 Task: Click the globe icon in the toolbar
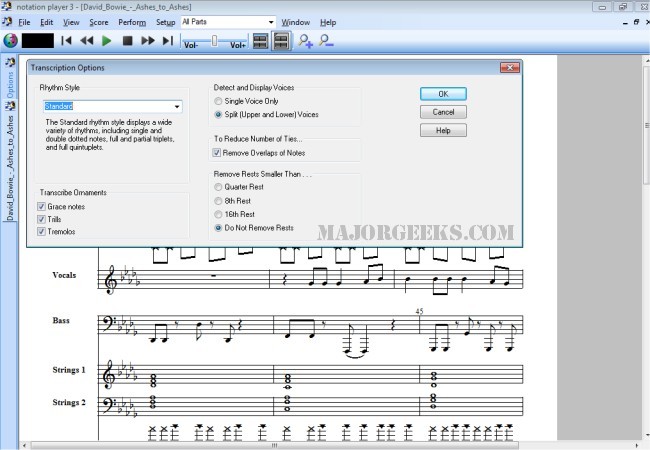click(10, 41)
